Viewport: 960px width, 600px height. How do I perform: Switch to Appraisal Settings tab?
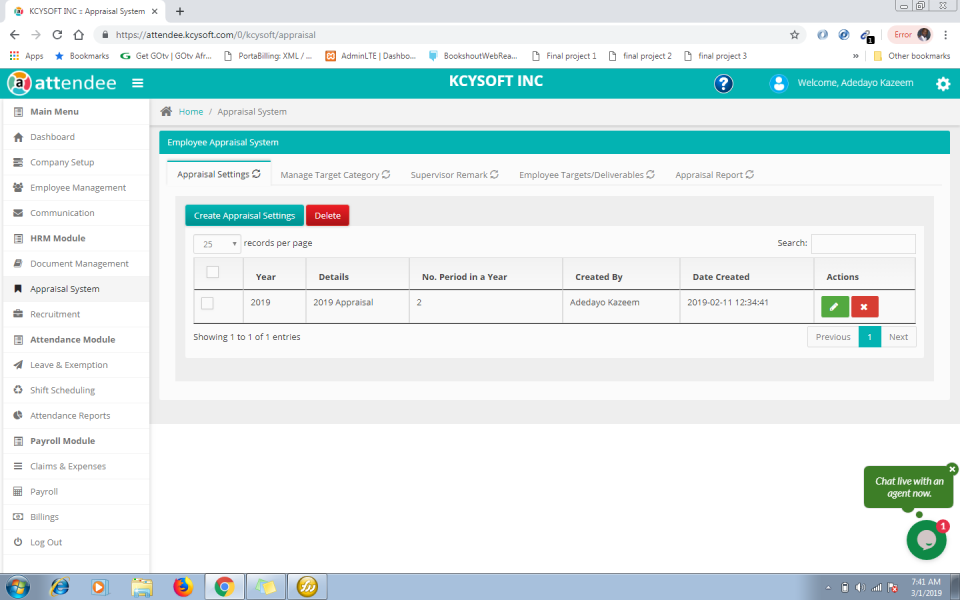pos(219,174)
